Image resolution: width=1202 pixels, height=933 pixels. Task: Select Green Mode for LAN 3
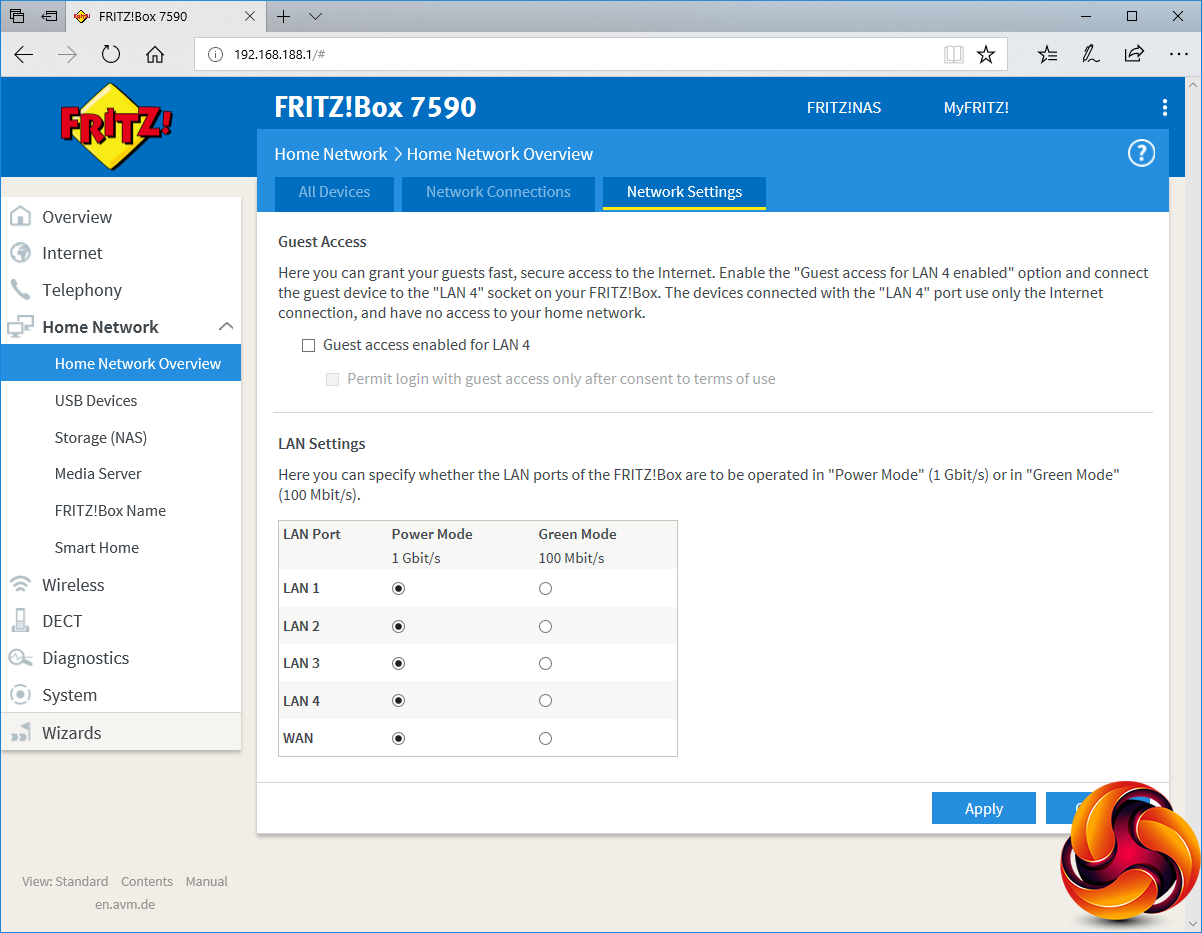coord(545,663)
